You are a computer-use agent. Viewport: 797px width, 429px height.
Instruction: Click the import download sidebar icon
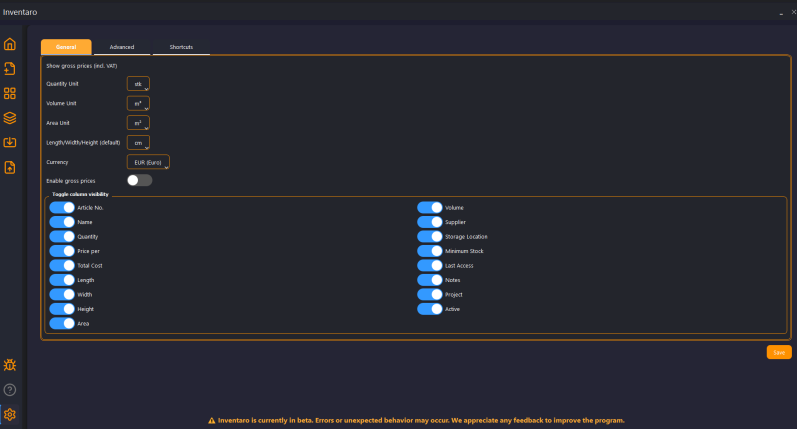[10, 142]
